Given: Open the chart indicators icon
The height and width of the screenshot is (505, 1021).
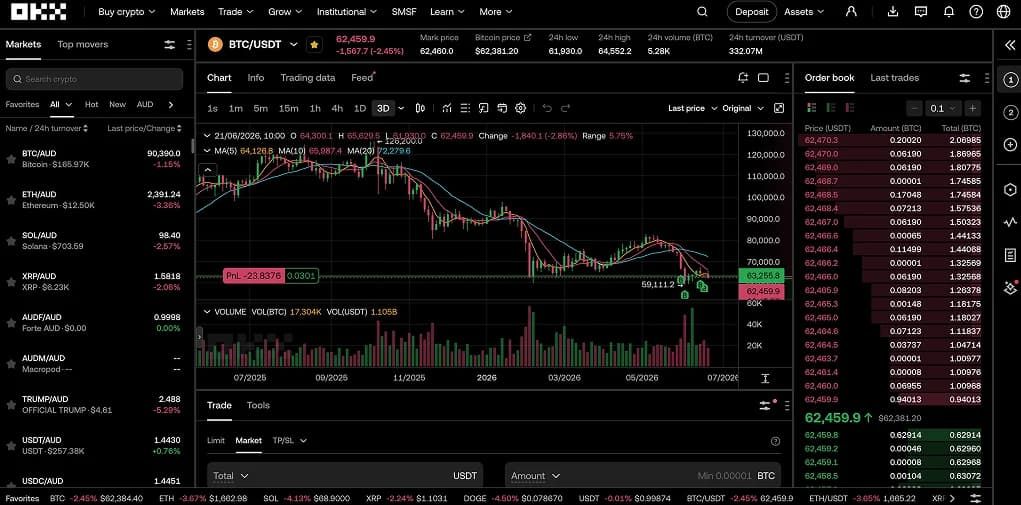Looking at the screenshot, I should (x=447, y=108).
